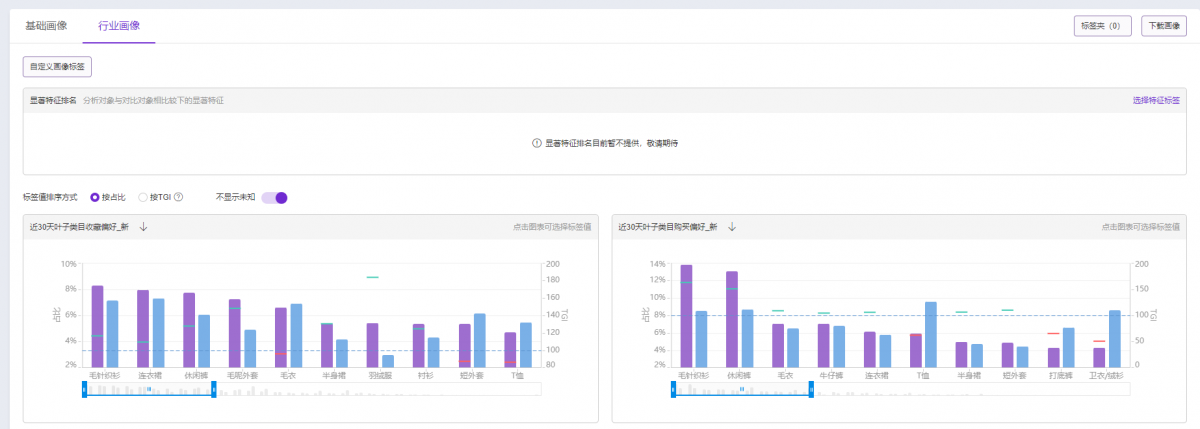Click blue 毛衣 bar in 收藏偏好 chart
The width and height of the screenshot is (1200, 429).
[296, 335]
